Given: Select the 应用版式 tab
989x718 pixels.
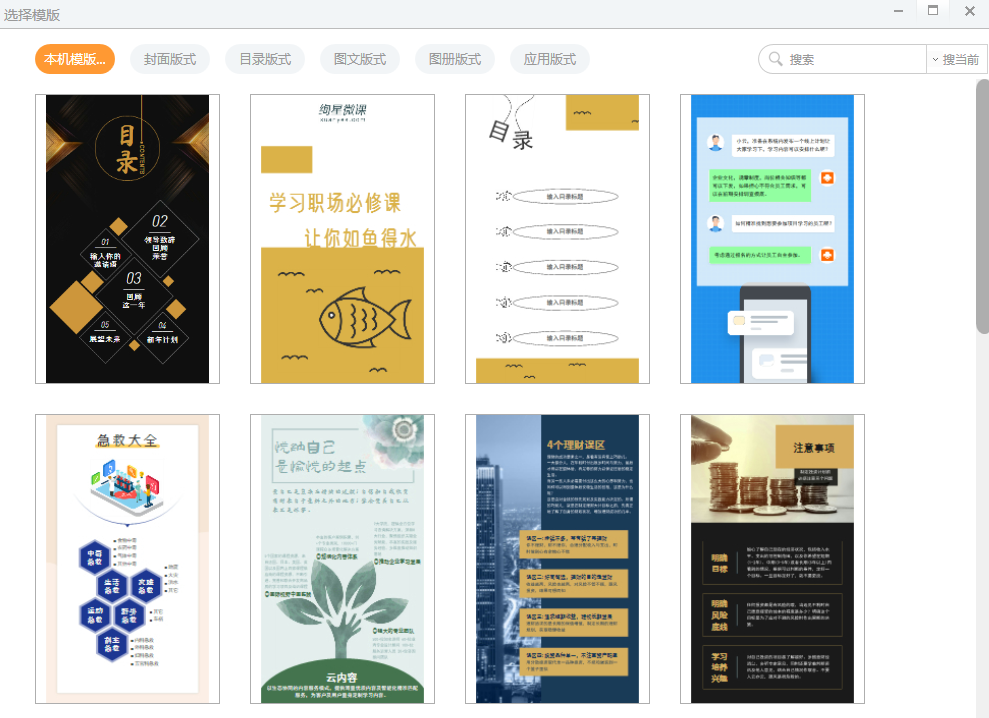Looking at the screenshot, I should pos(549,59).
